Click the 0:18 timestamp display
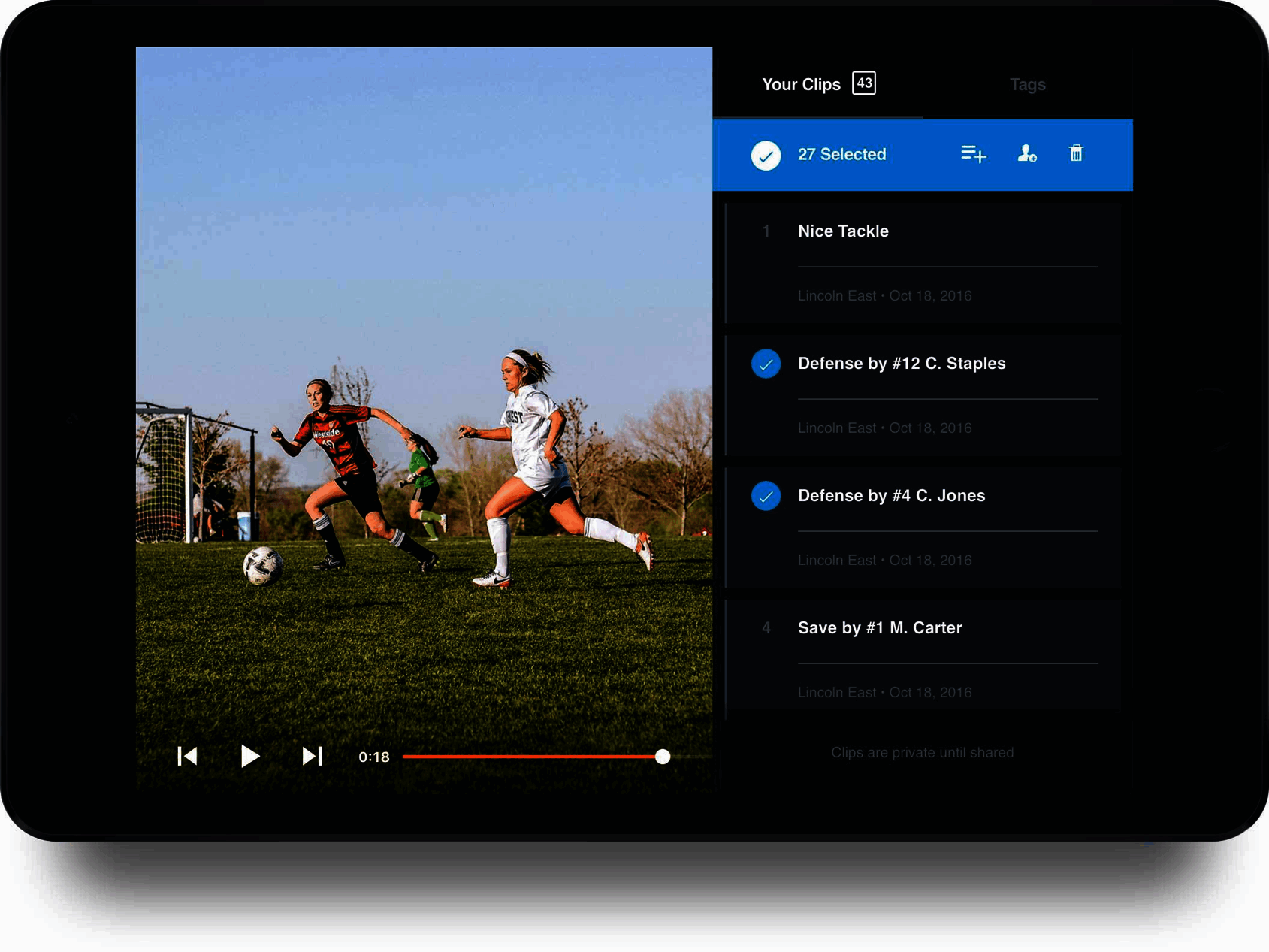The height and width of the screenshot is (952, 1269). (x=374, y=757)
